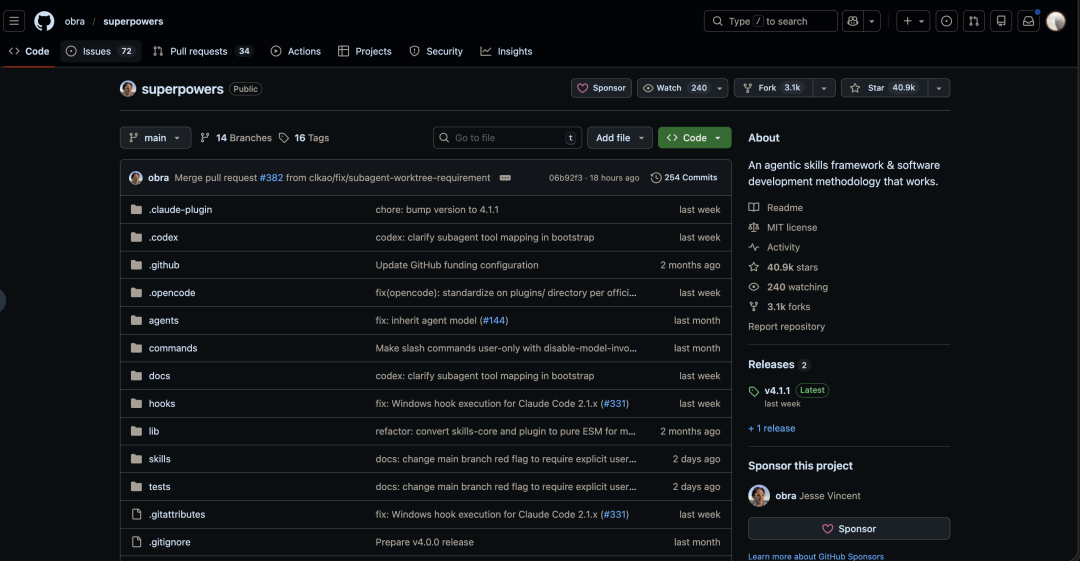The height and width of the screenshot is (561, 1080).
Task: Fork the superpowers repository
Action: (x=773, y=88)
